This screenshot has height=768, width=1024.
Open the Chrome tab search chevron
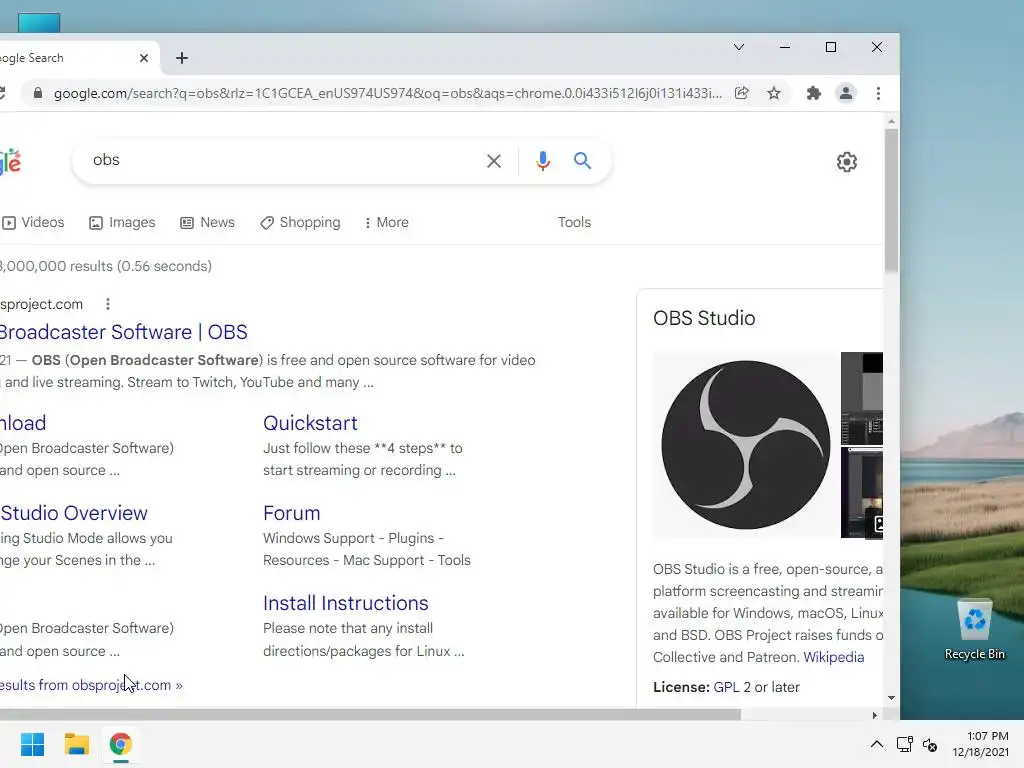[739, 47]
